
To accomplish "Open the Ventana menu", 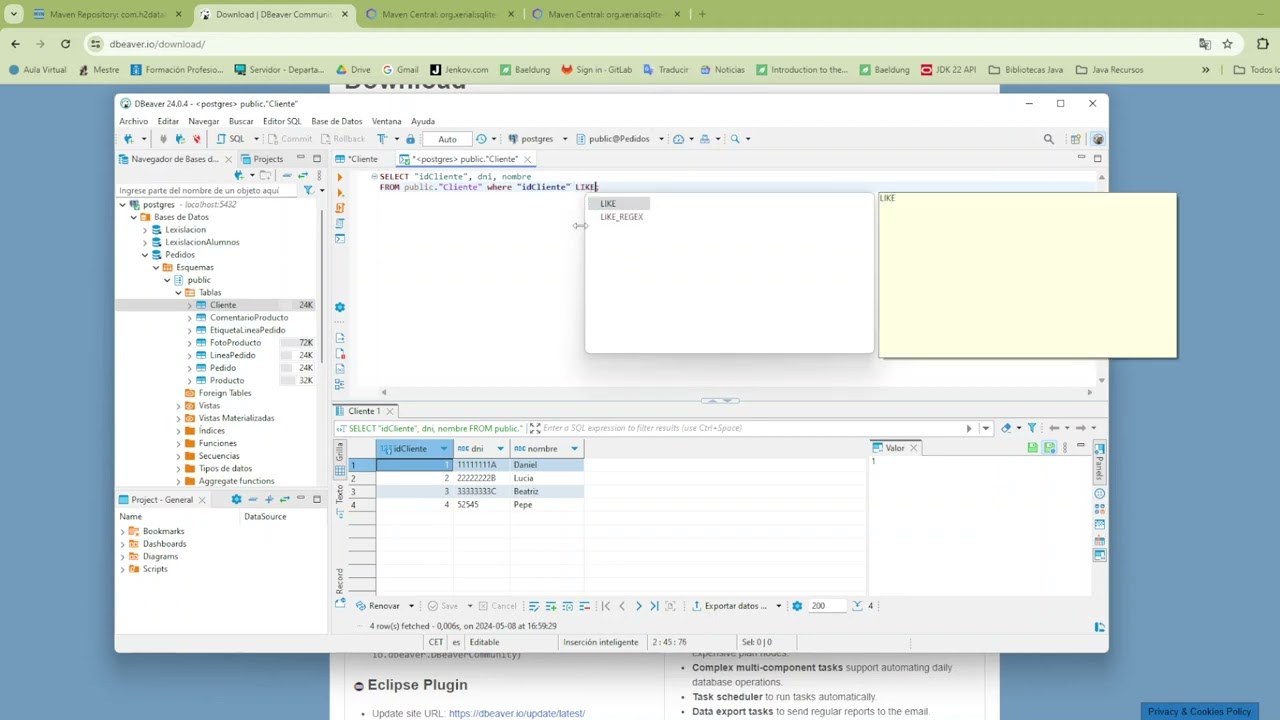I will (386, 121).
